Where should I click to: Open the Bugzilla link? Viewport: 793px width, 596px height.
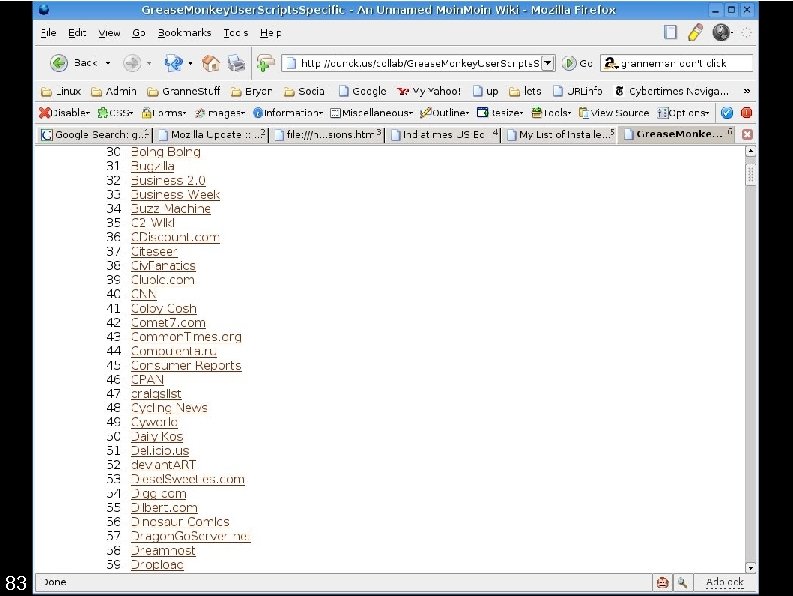[x=152, y=166]
